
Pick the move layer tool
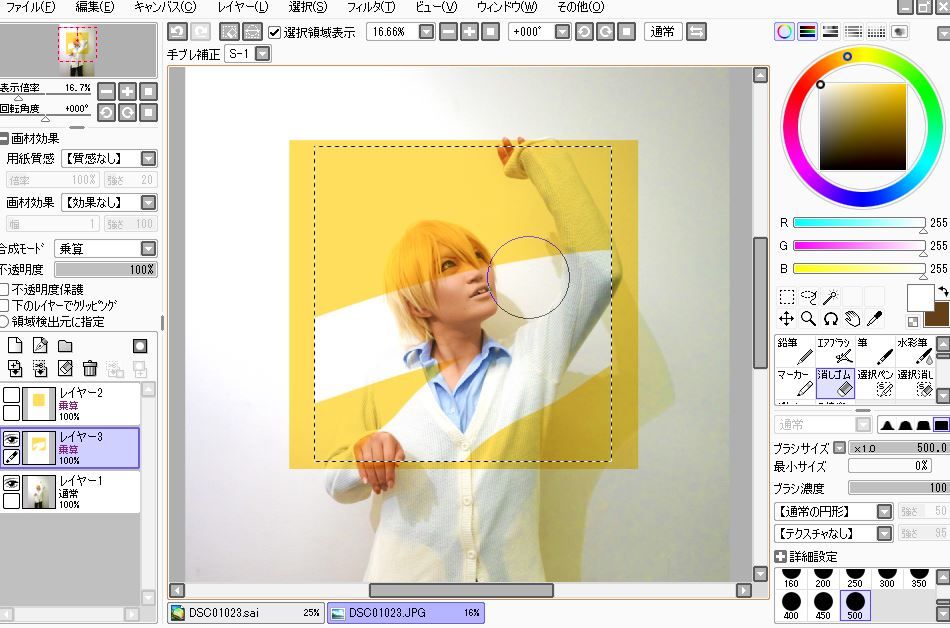pyautogui.click(x=786, y=319)
